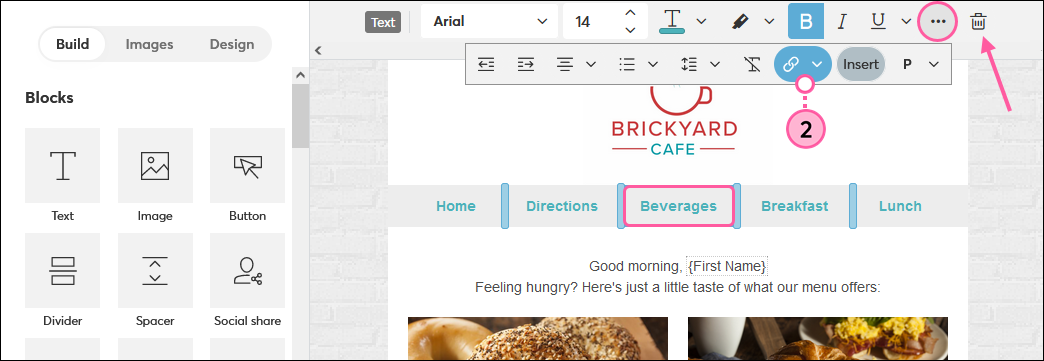Switch to the Images tab

[150, 44]
